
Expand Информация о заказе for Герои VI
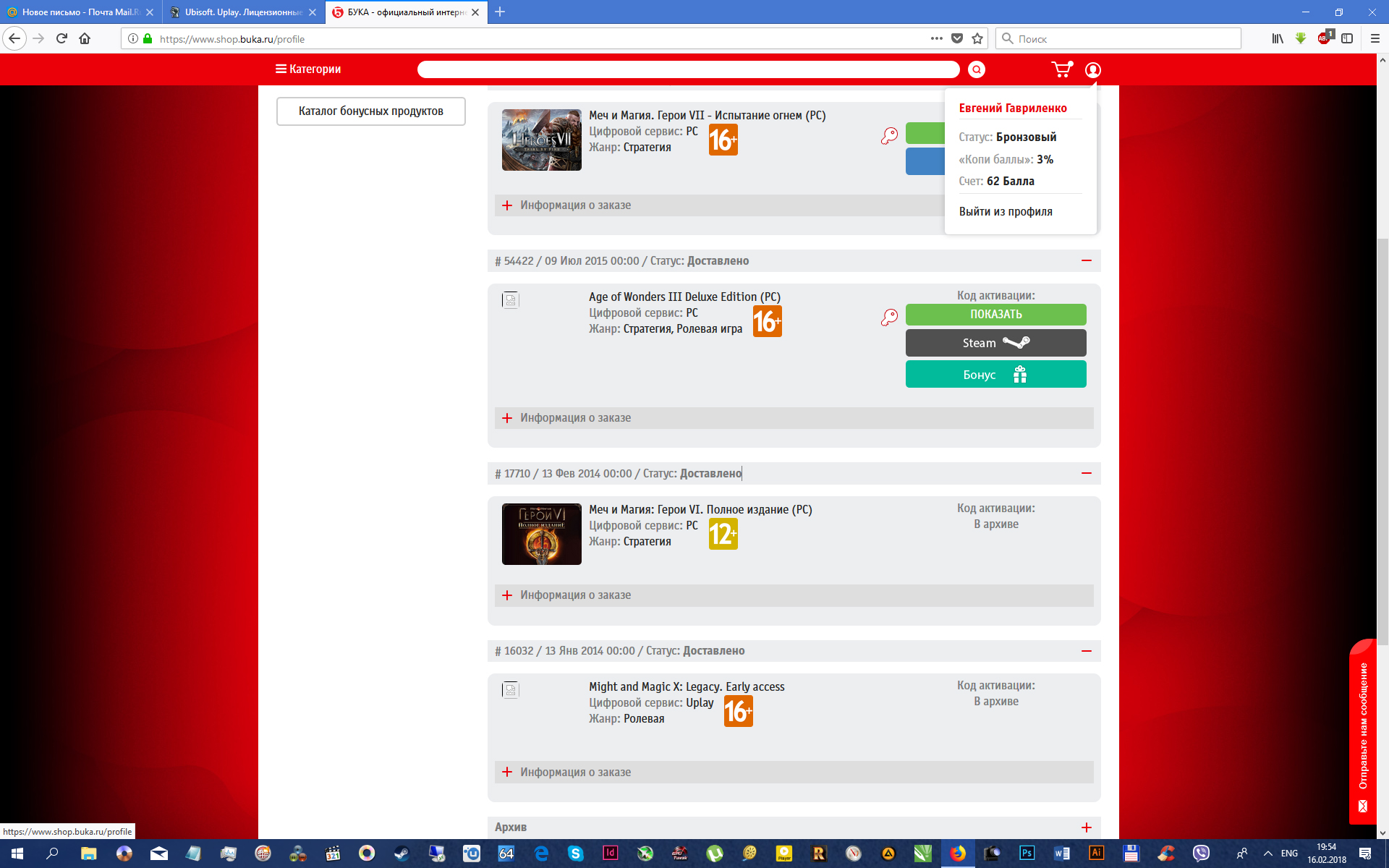click(794, 595)
